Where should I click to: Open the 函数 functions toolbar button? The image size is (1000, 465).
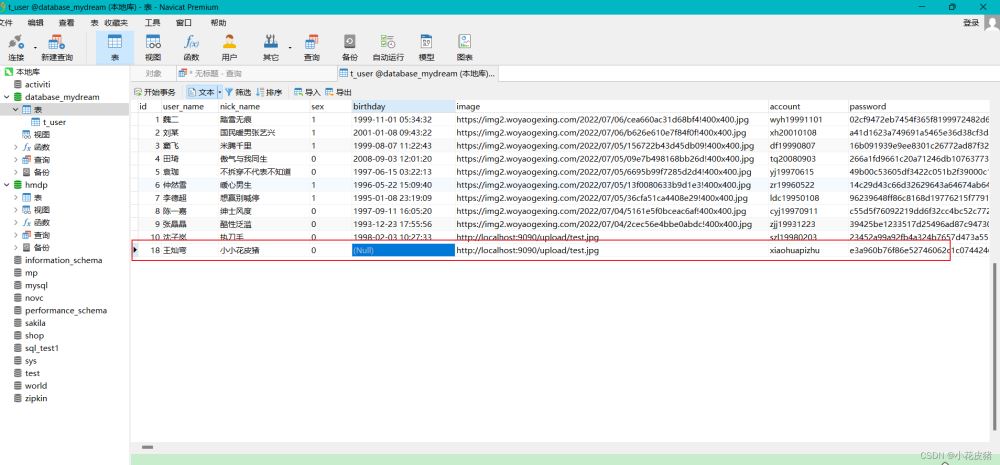[x=191, y=48]
